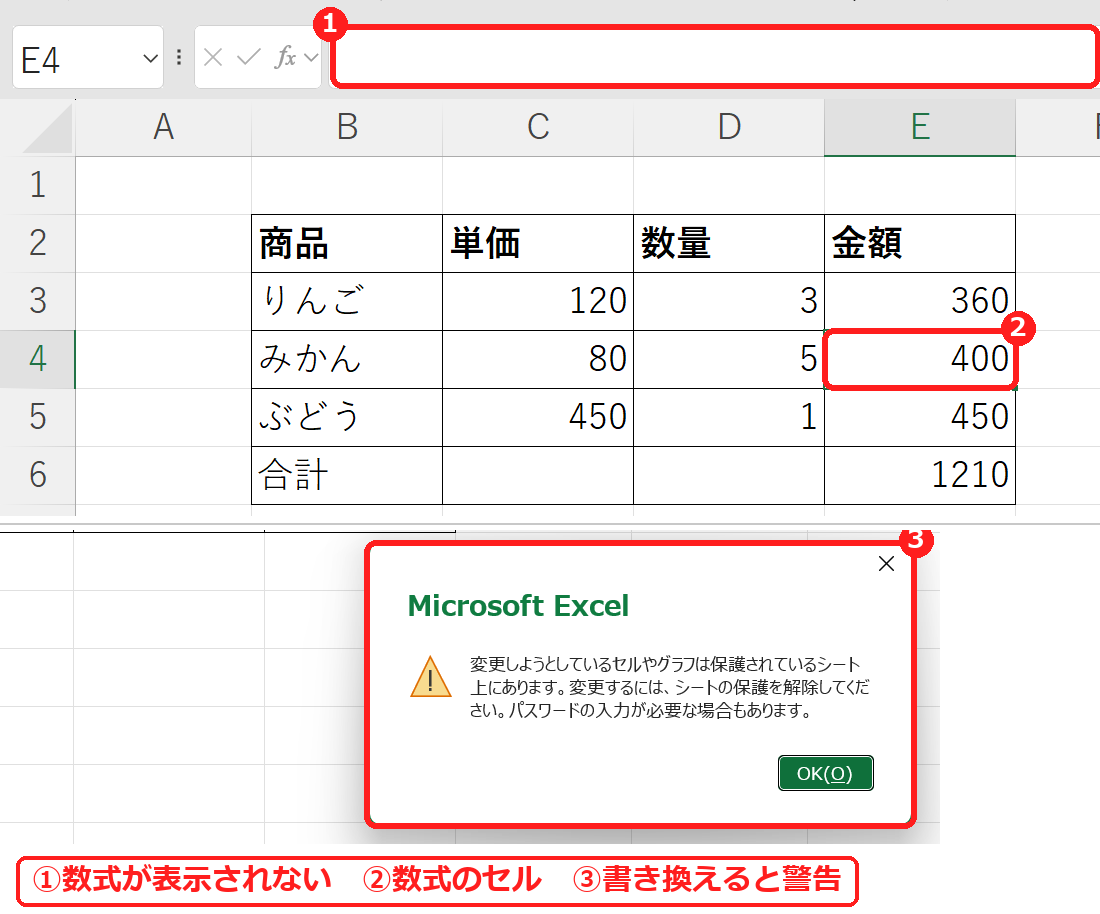1100x914 pixels.
Task: Click inside the empty formula bar
Action: pyautogui.click(x=714, y=58)
